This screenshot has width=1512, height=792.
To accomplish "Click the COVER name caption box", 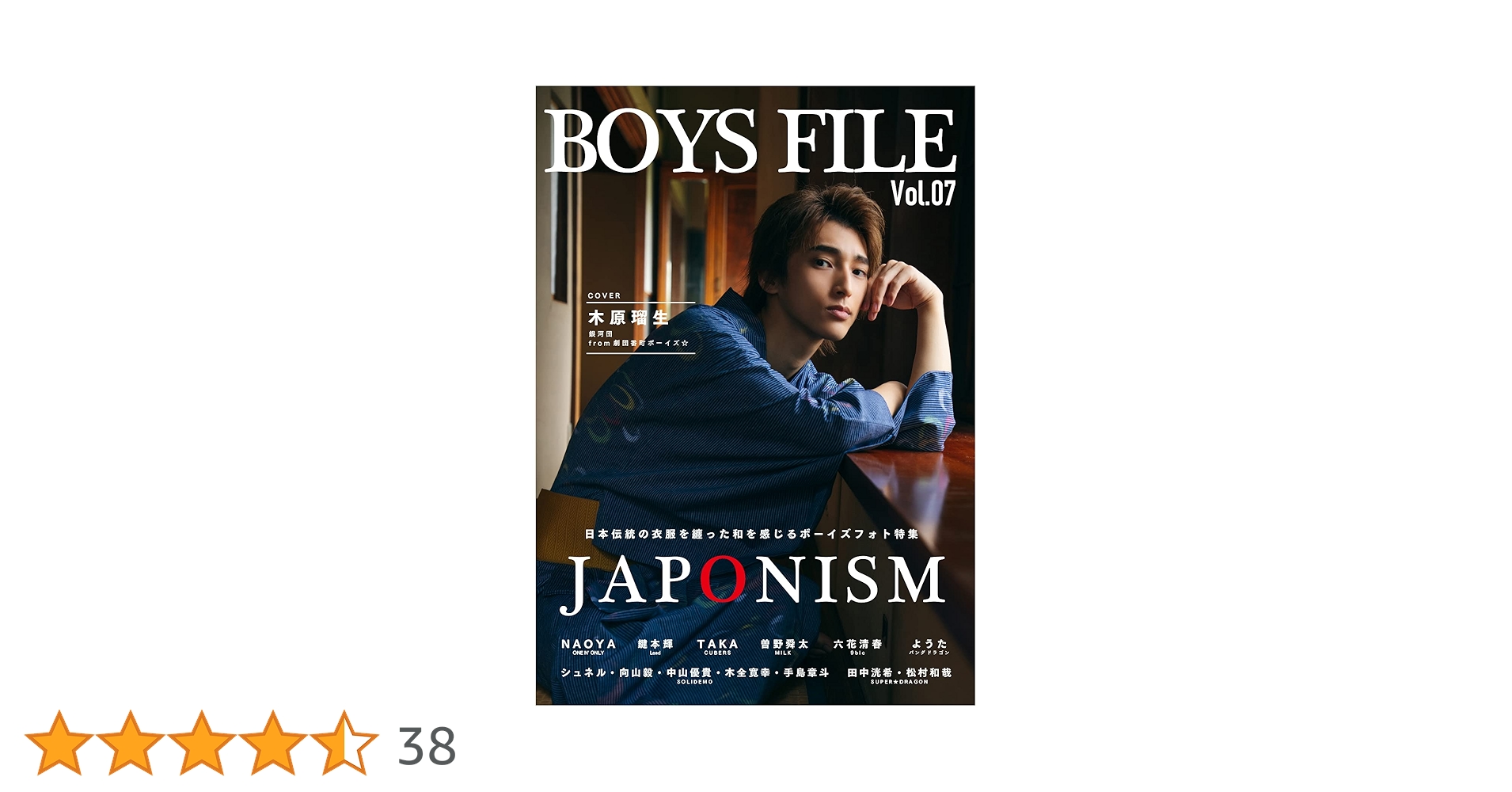I will tap(640, 323).
